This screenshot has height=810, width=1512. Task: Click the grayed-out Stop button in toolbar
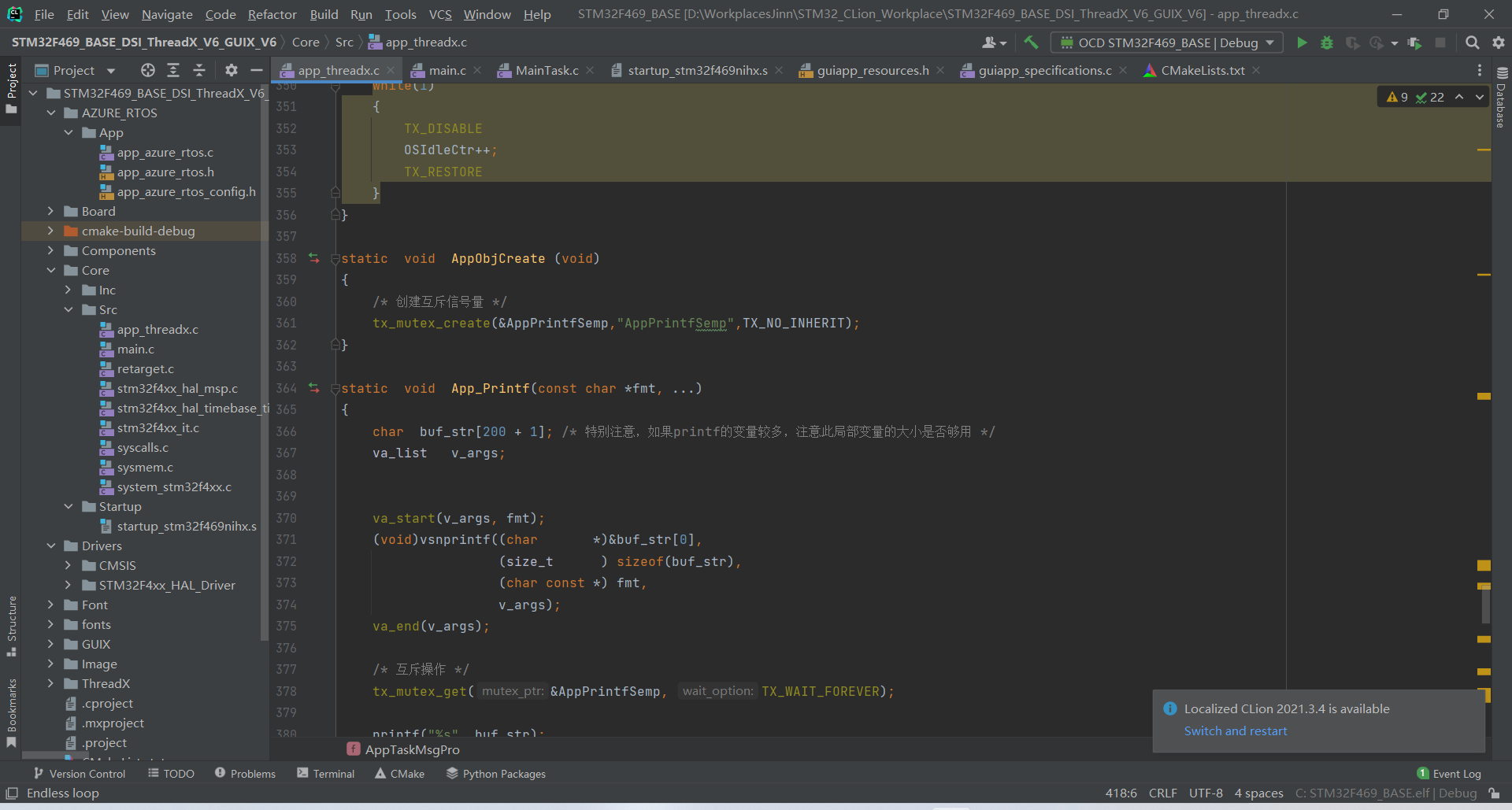click(1440, 43)
